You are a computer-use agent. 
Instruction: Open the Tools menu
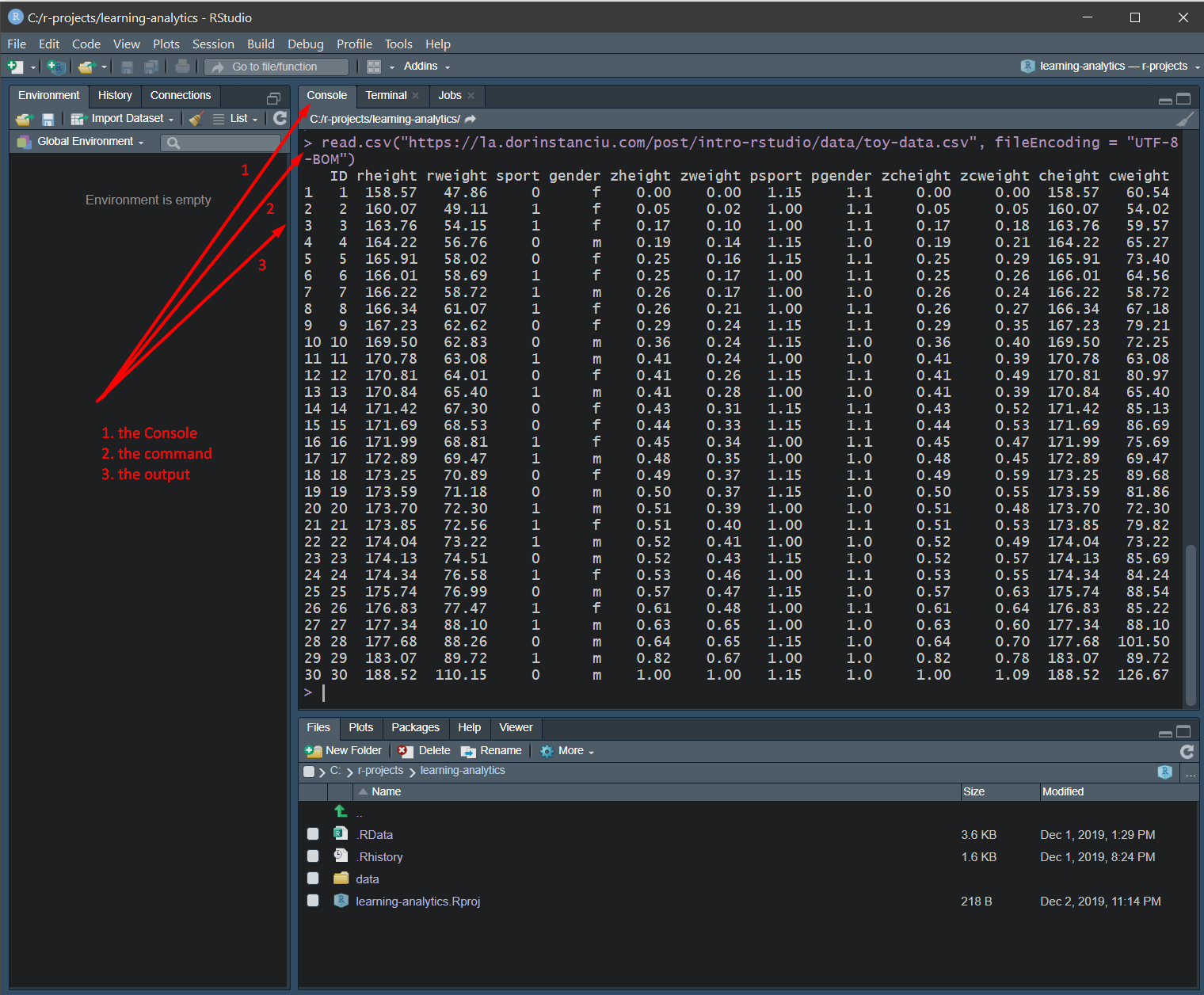(x=398, y=44)
